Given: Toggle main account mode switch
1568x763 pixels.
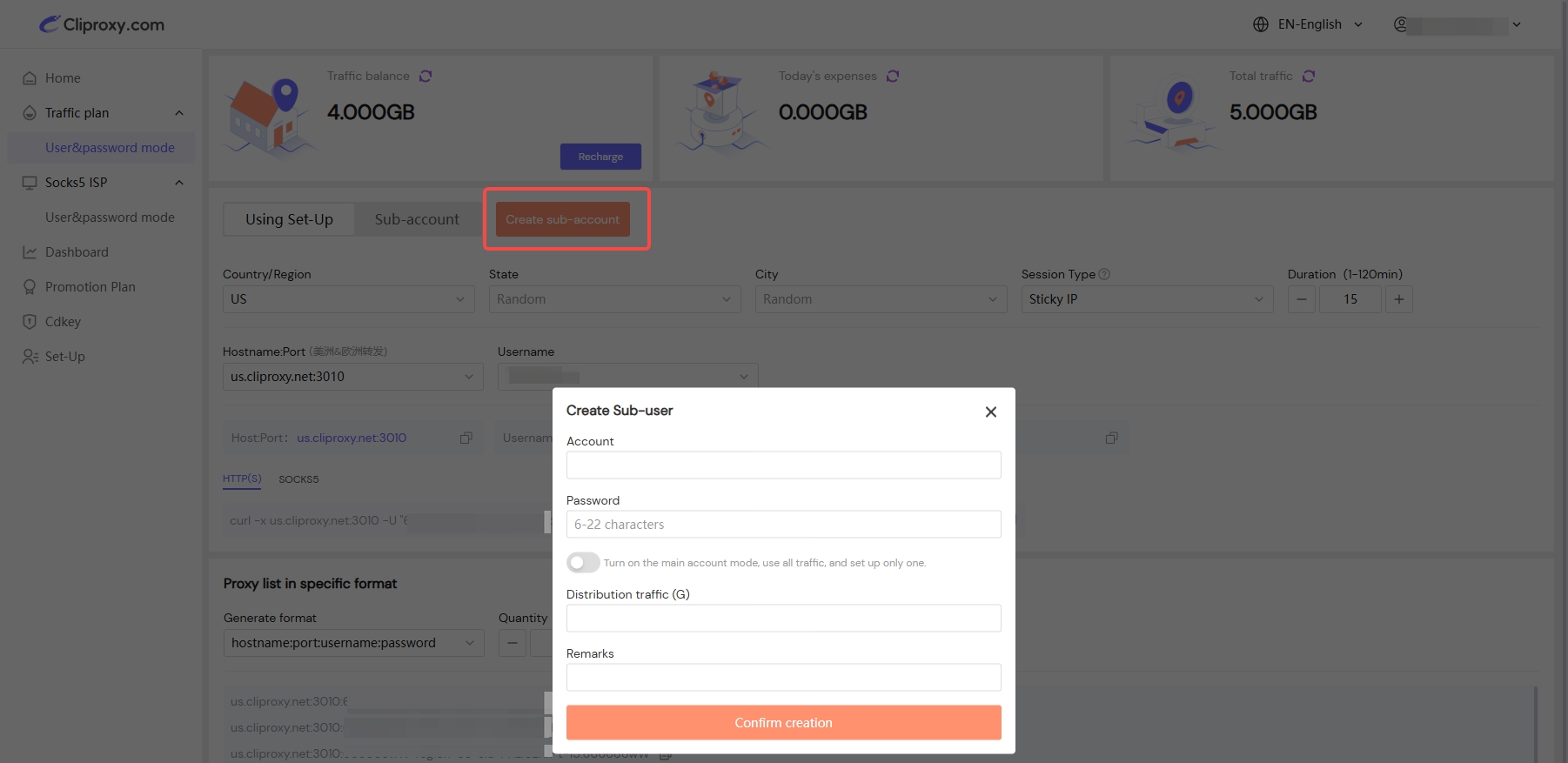Looking at the screenshot, I should pyautogui.click(x=583, y=563).
